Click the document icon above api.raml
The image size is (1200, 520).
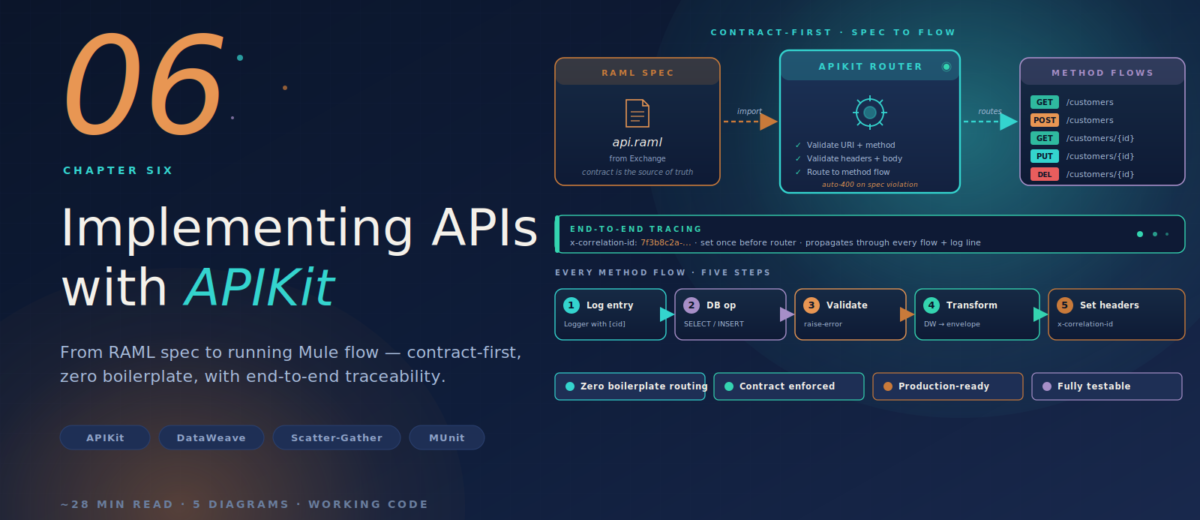[x=637, y=113]
